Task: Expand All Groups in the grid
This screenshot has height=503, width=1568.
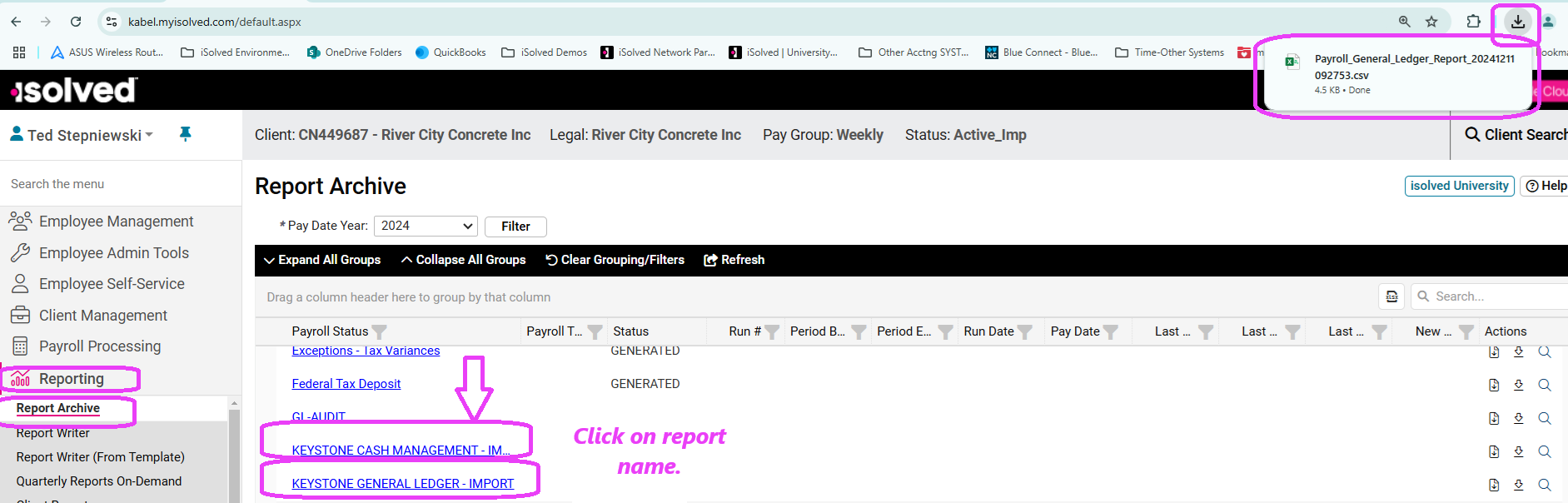Action: click(x=322, y=260)
